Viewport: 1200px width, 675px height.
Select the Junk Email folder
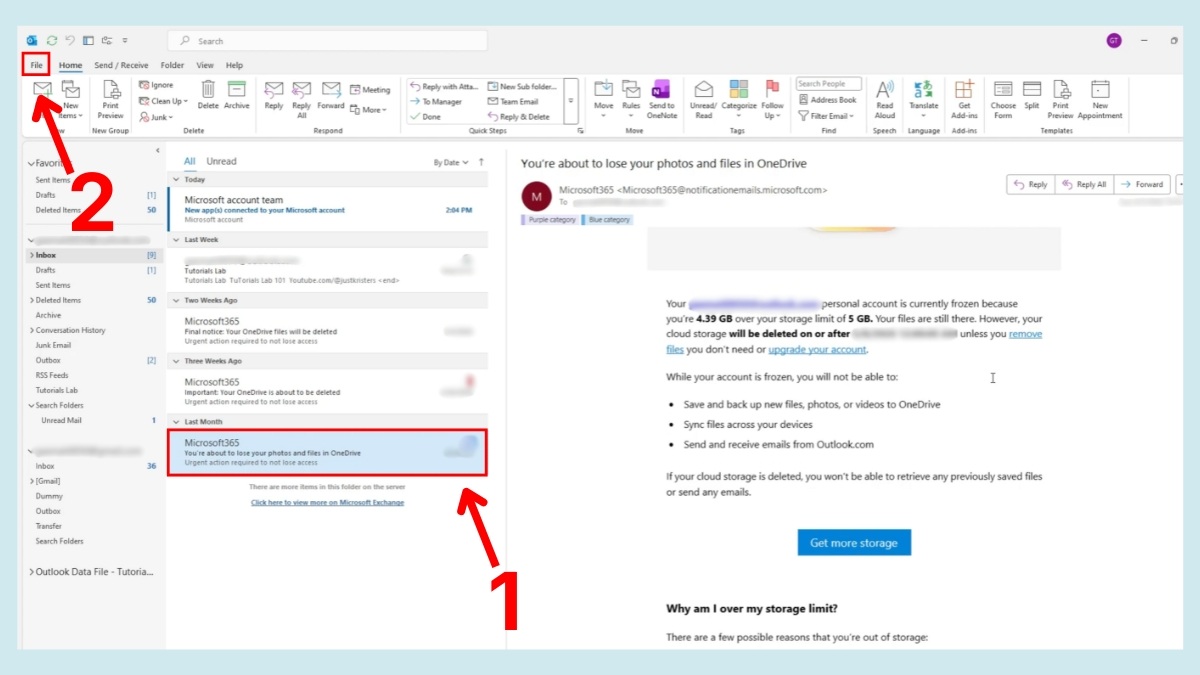click(54, 345)
